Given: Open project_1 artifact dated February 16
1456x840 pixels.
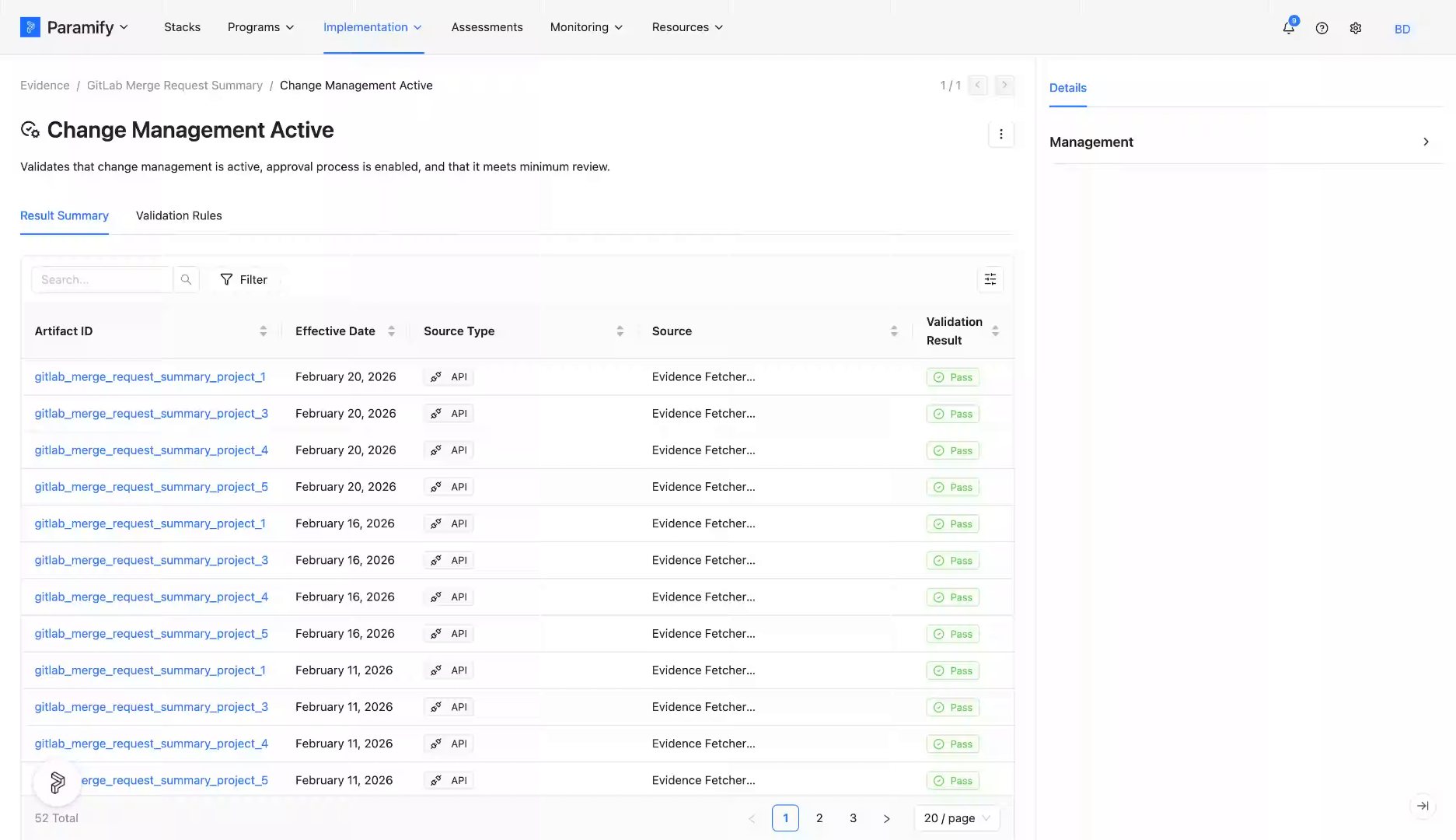Looking at the screenshot, I should click(150, 523).
